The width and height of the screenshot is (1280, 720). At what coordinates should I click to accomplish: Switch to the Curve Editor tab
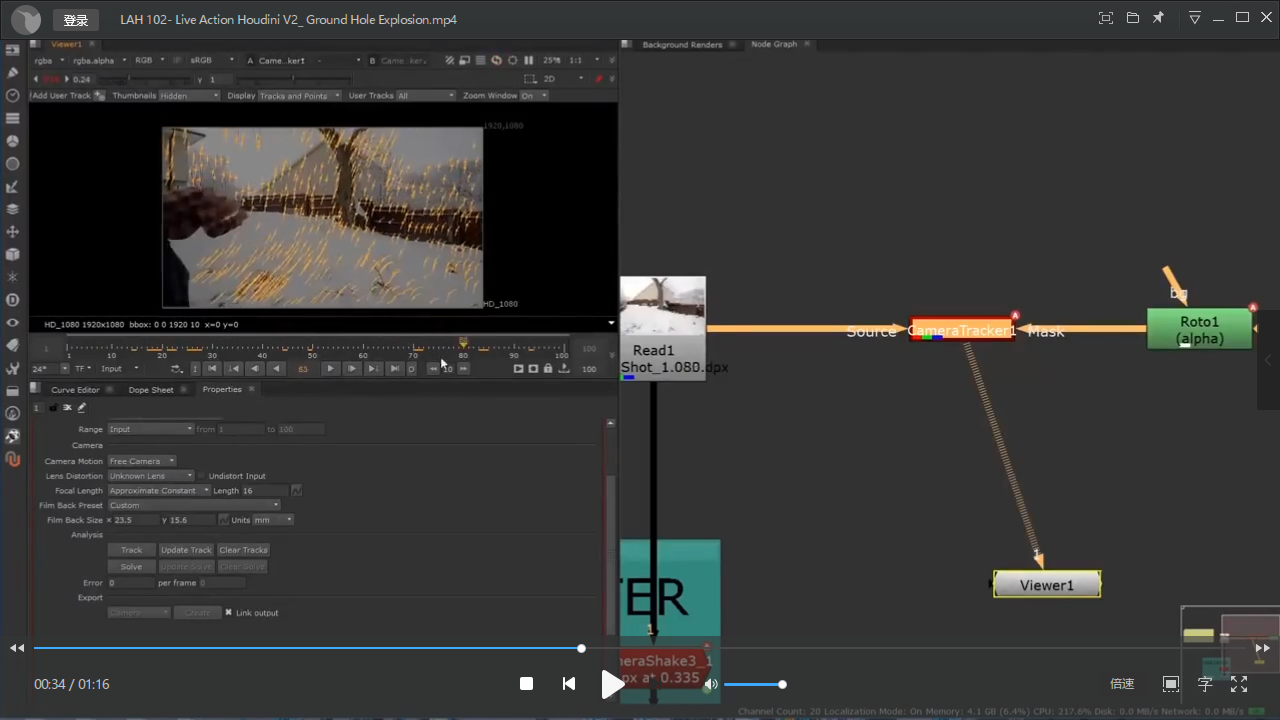point(75,390)
